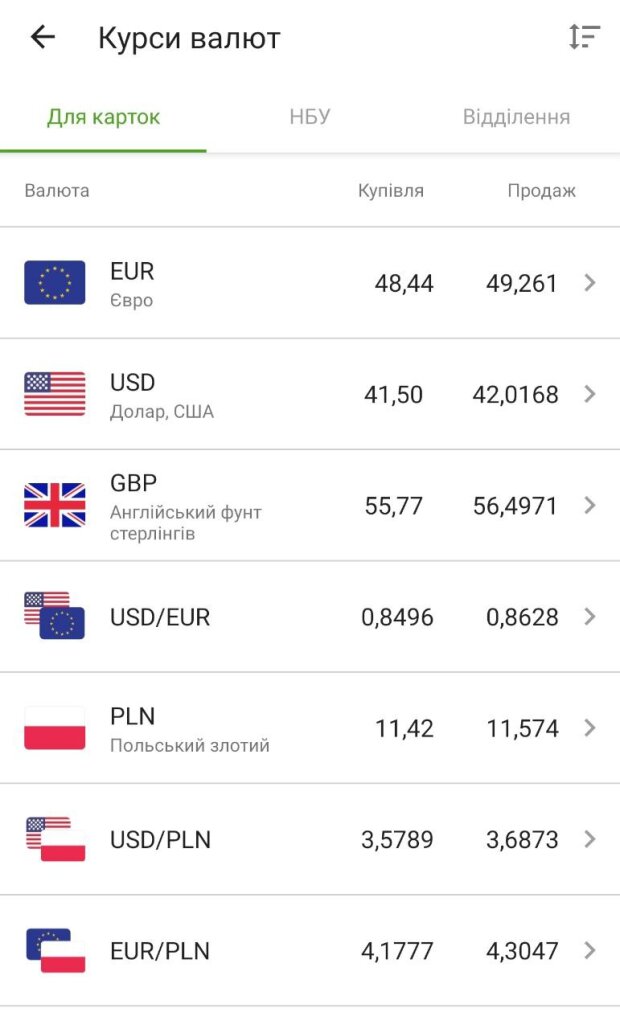Expand USD row details chevron
The image size is (620, 1029).
click(x=590, y=394)
